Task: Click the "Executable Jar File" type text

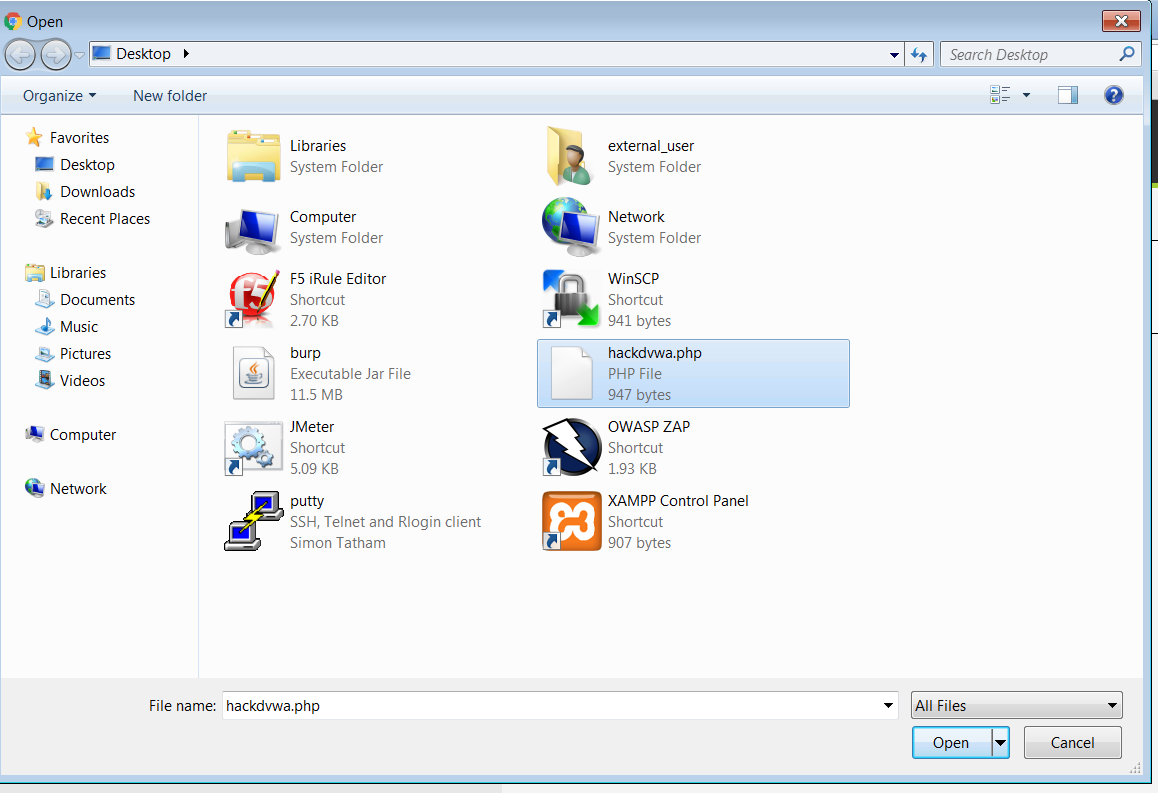Action: [x=350, y=374]
